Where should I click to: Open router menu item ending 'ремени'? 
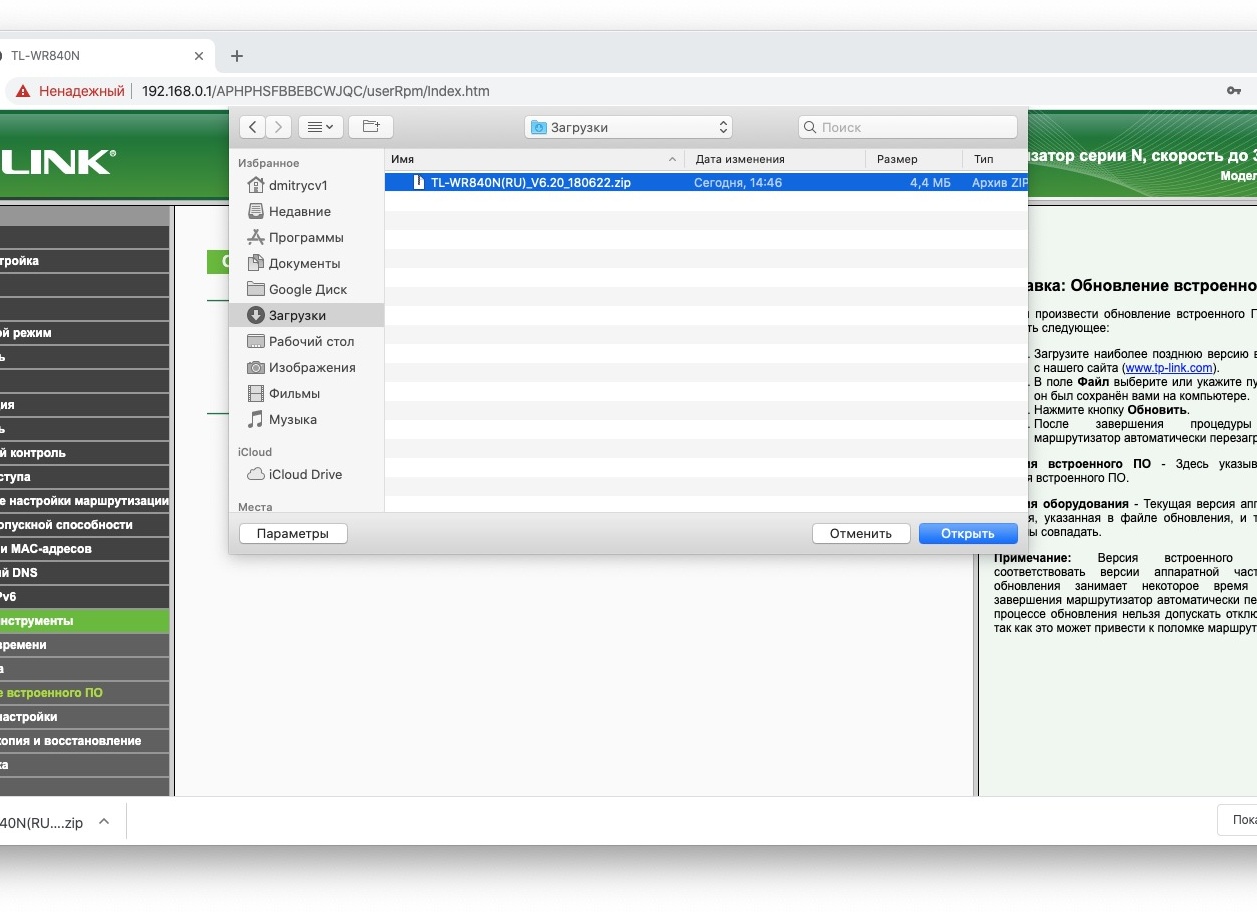pyautogui.click(x=84, y=645)
